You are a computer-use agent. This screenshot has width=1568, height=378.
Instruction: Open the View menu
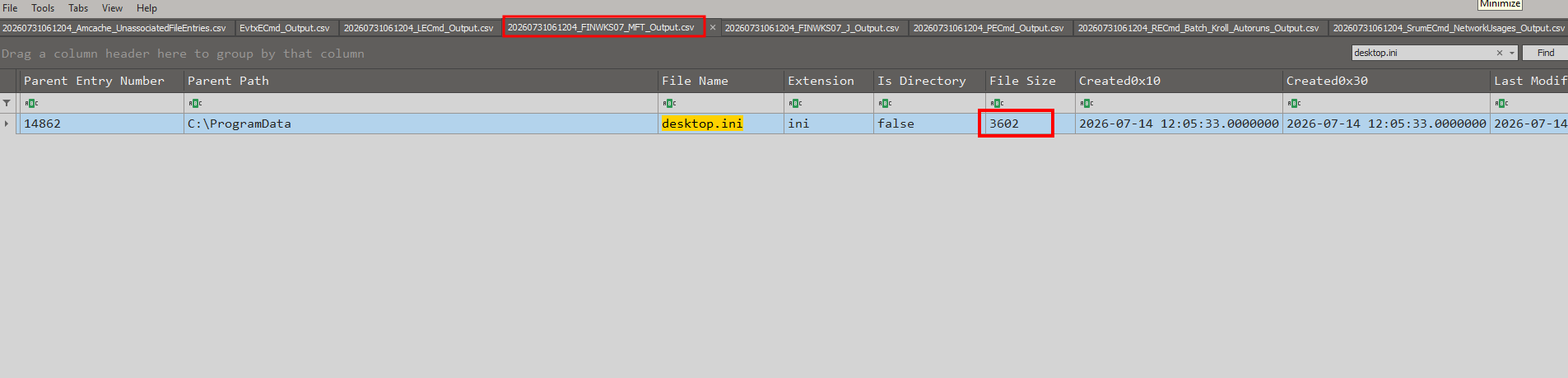click(112, 8)
